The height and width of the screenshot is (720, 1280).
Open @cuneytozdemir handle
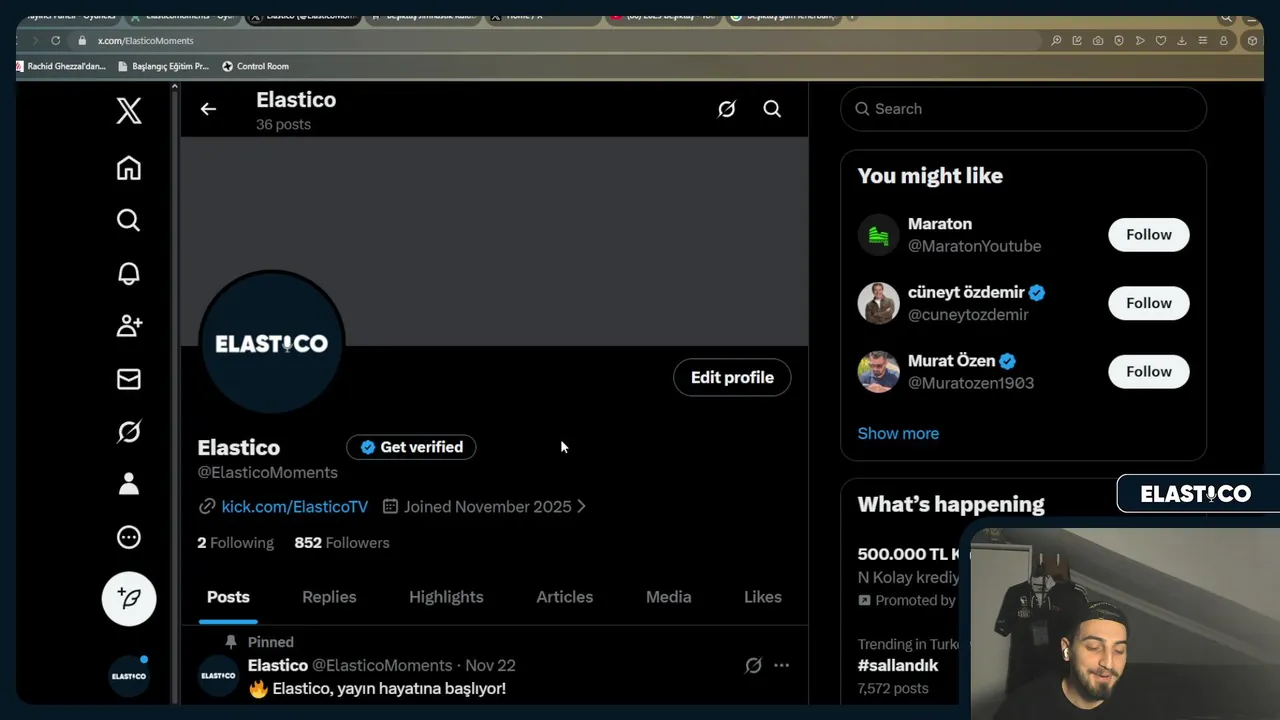[968, 315]
